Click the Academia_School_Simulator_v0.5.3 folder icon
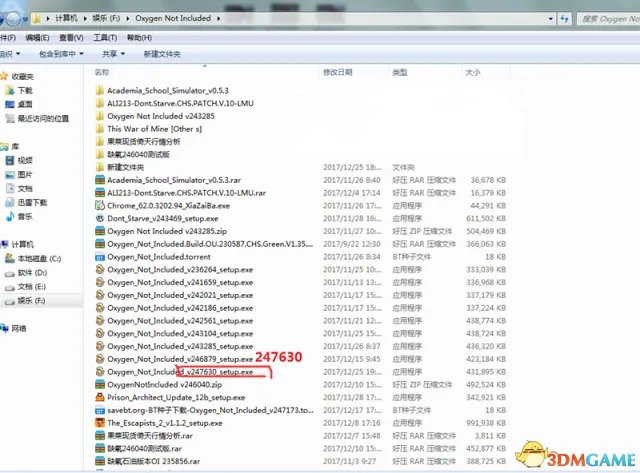This screenshot has height=473, width=640. point(100,90)
